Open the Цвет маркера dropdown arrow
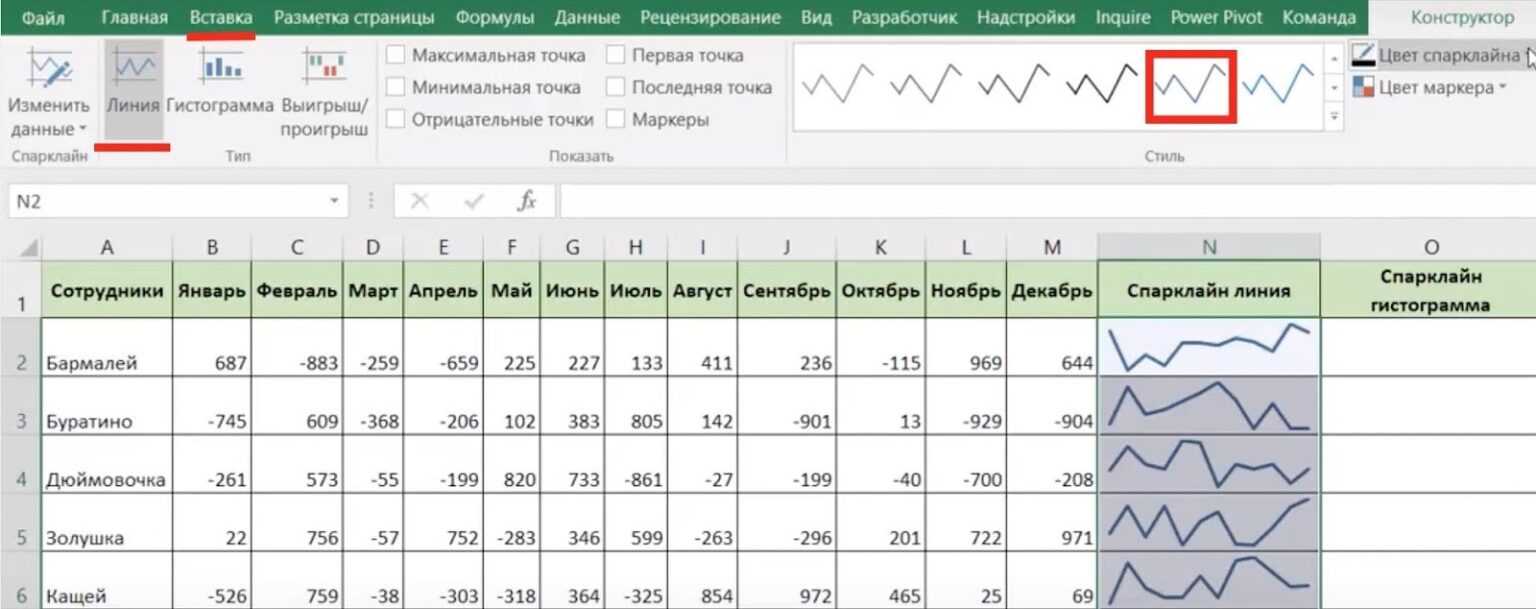Screen dimensions: 1536x609 [x=1503, y=88]
